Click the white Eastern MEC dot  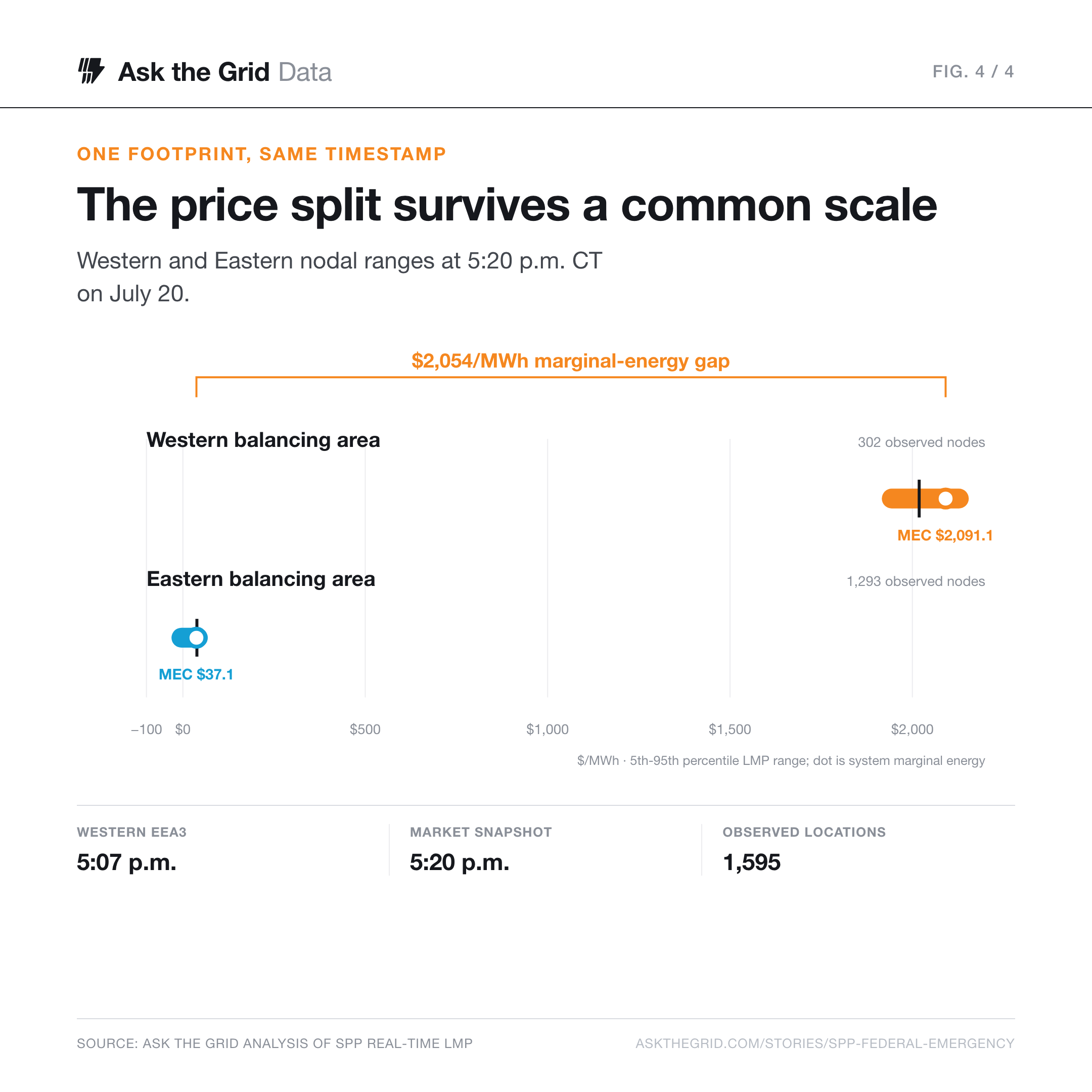point(197,638)
